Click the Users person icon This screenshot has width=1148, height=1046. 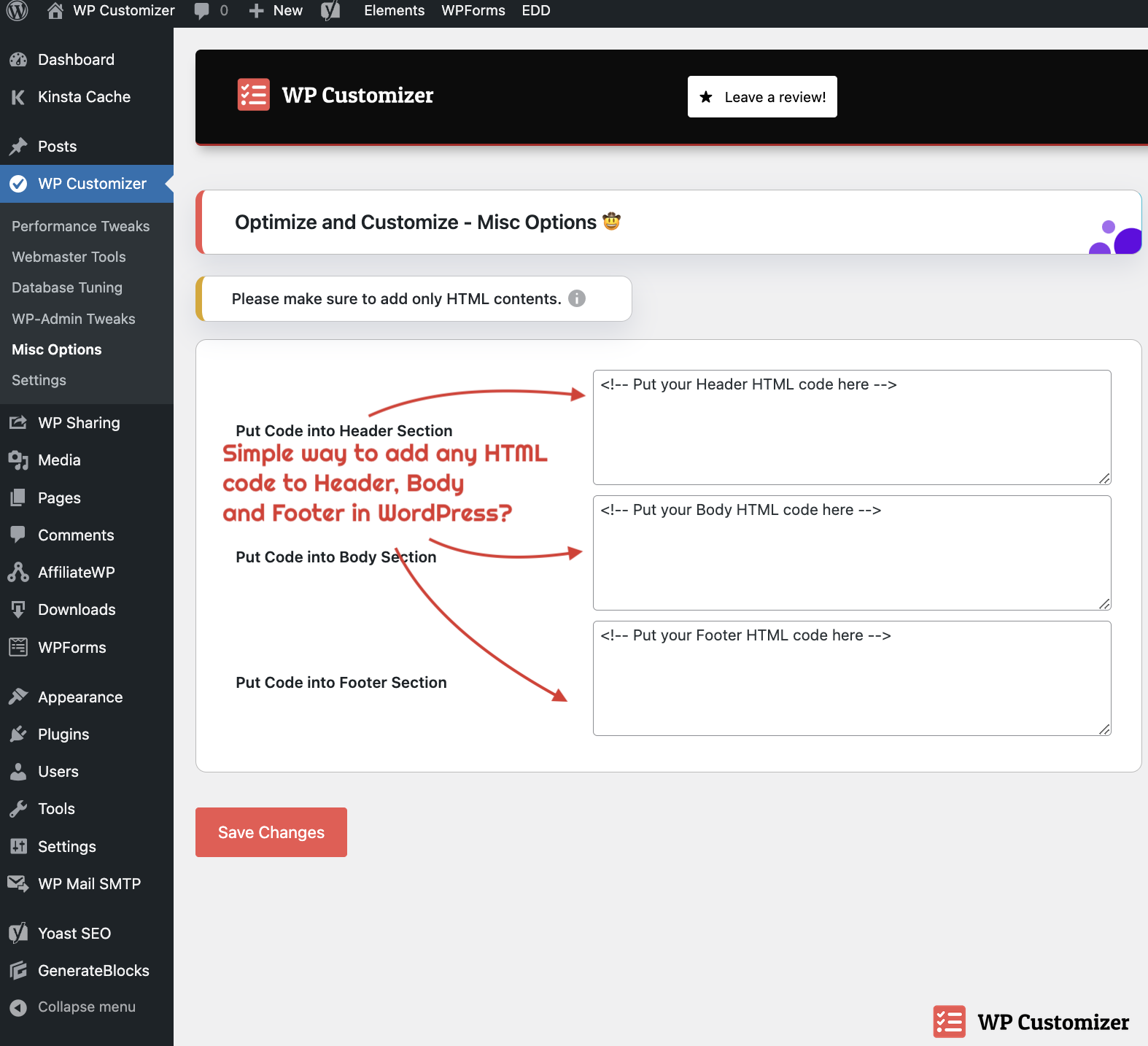[18, 772]
